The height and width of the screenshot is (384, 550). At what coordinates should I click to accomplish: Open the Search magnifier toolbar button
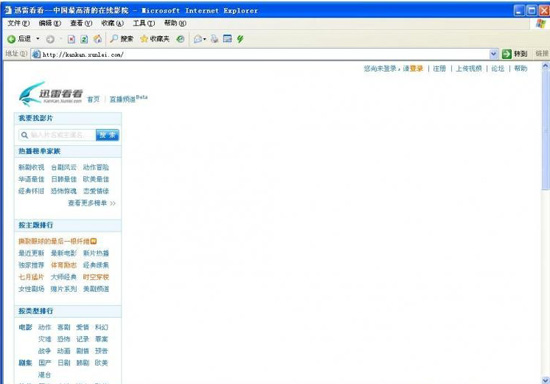[x=121, y=39]
